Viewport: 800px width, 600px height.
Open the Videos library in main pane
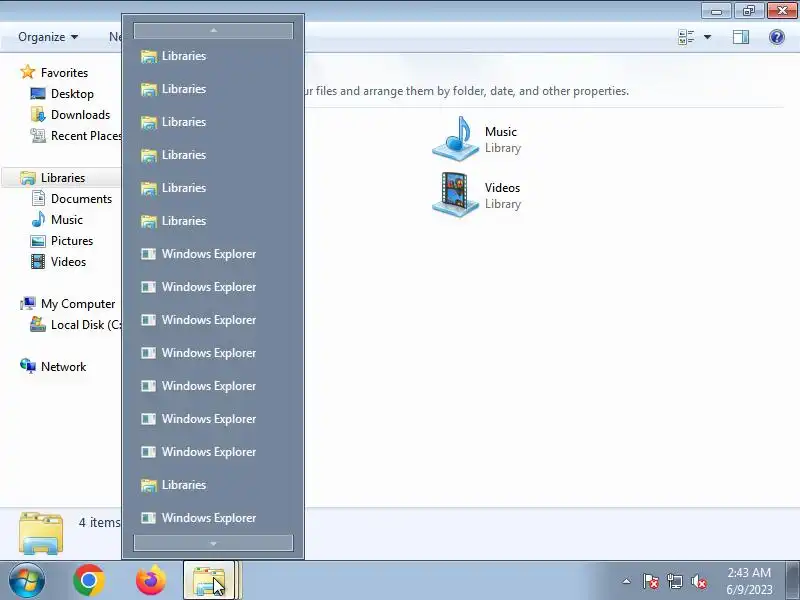pyautogui.click(x=477, y=195)
